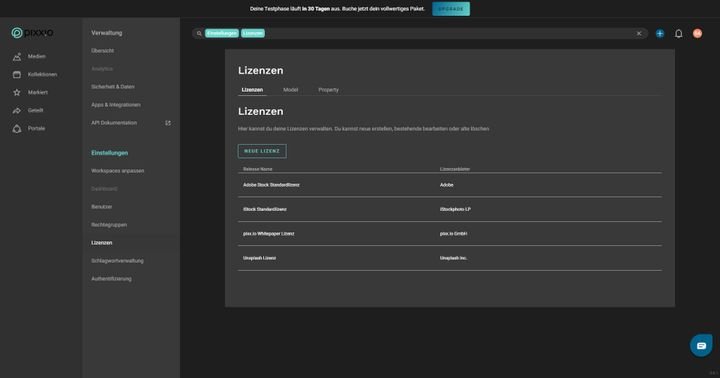Click the external link icon beside API Dokumentation
This screenshot has height=378, width=720.
tap(168, 123)
